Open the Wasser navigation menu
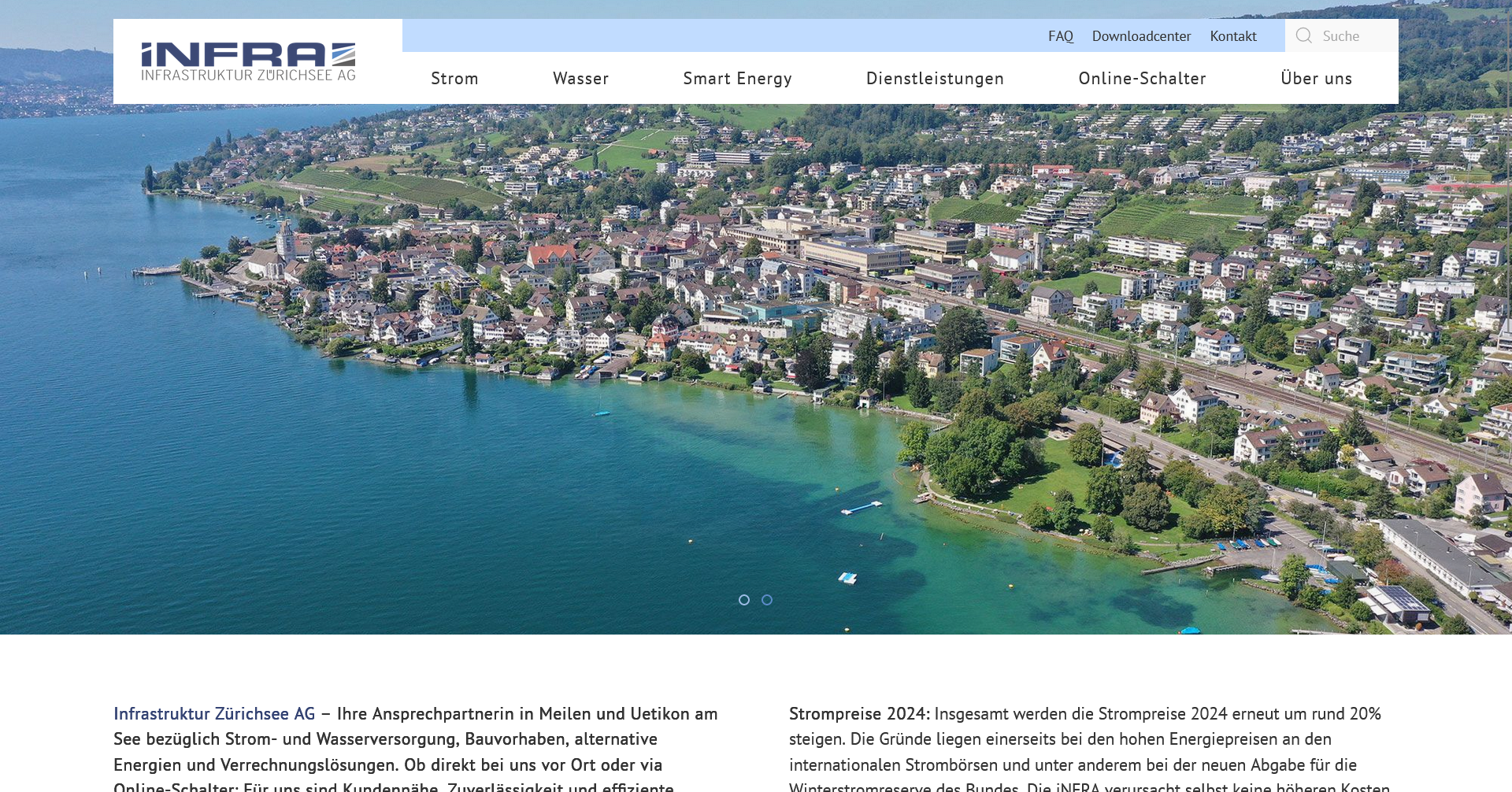 click(580, 78)
